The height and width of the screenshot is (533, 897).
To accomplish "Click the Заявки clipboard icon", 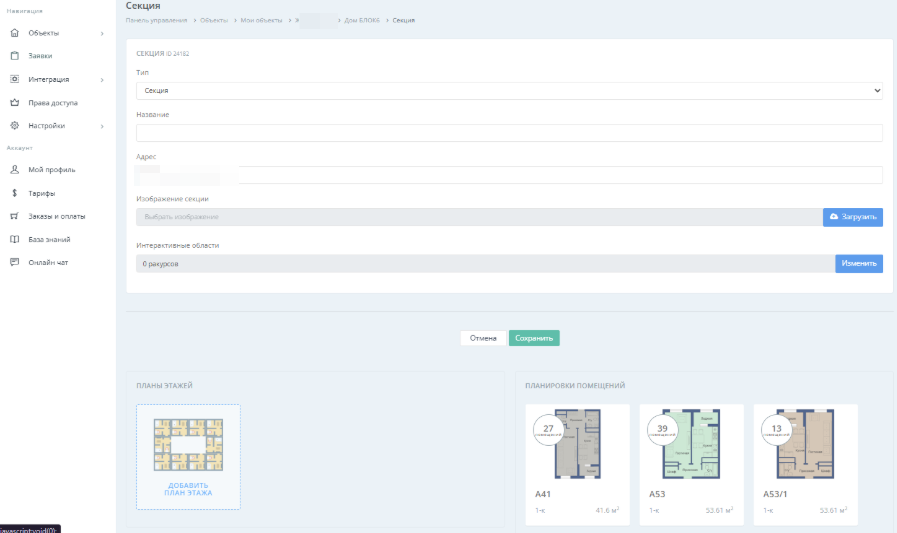I will [15, 56].
